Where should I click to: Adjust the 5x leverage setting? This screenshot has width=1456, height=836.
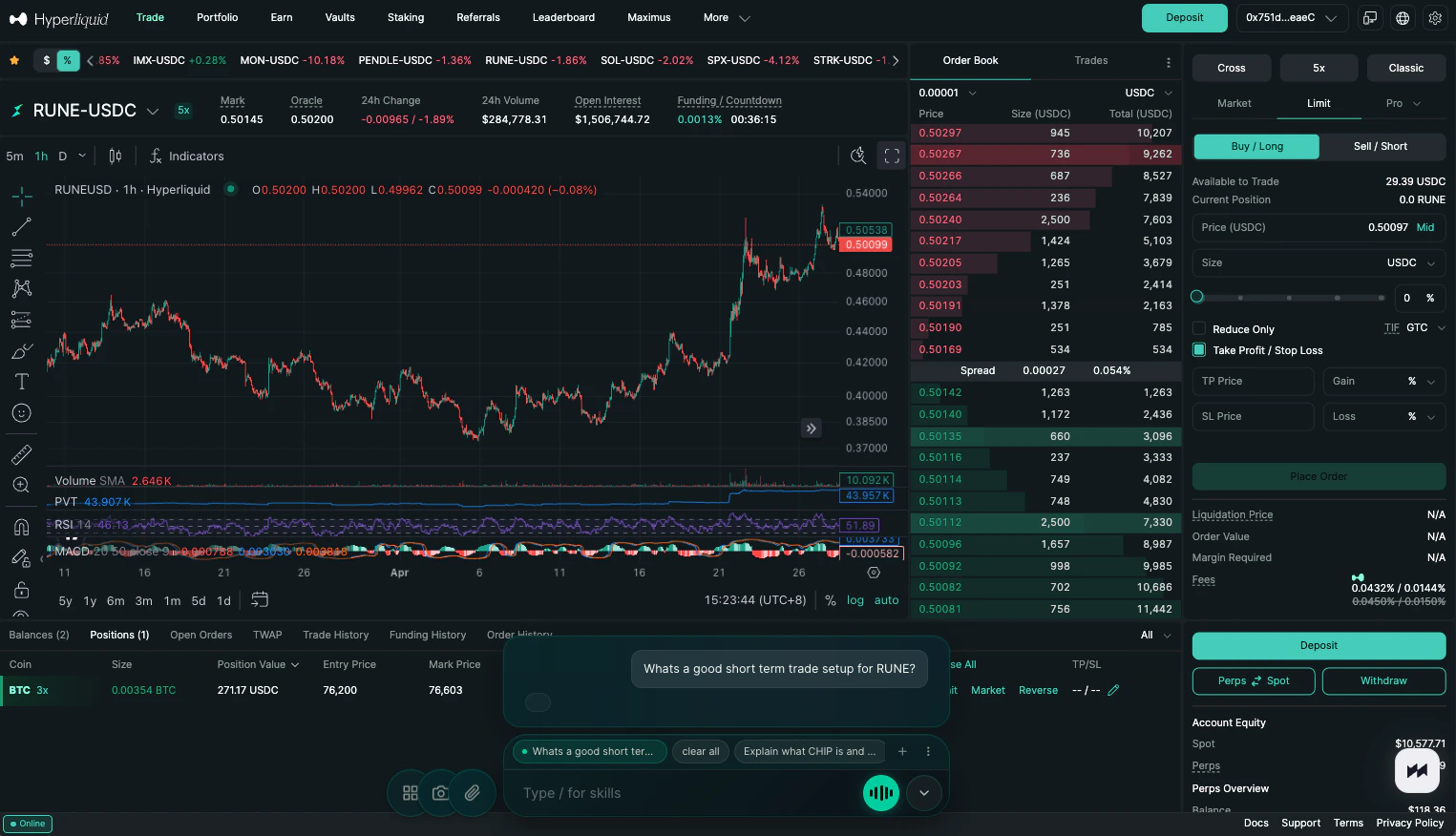tap(1319, 68)
